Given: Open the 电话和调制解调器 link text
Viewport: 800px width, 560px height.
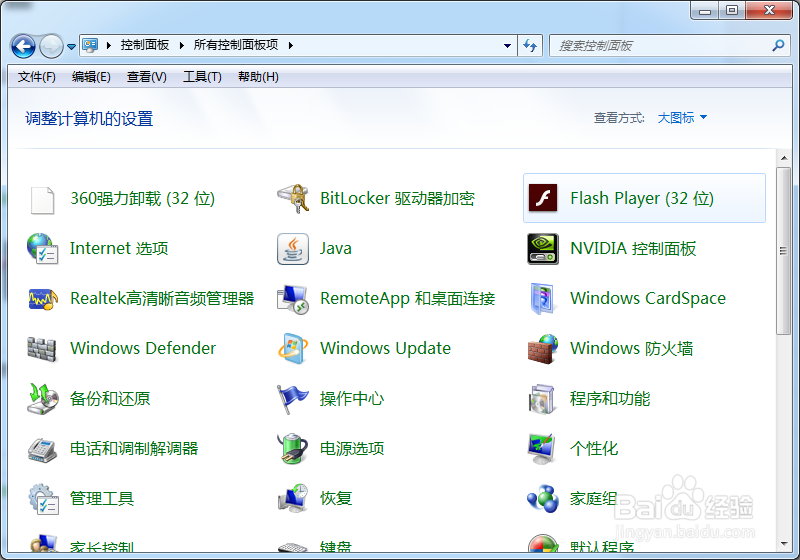Looking at the screenshot, I should 134,449.
